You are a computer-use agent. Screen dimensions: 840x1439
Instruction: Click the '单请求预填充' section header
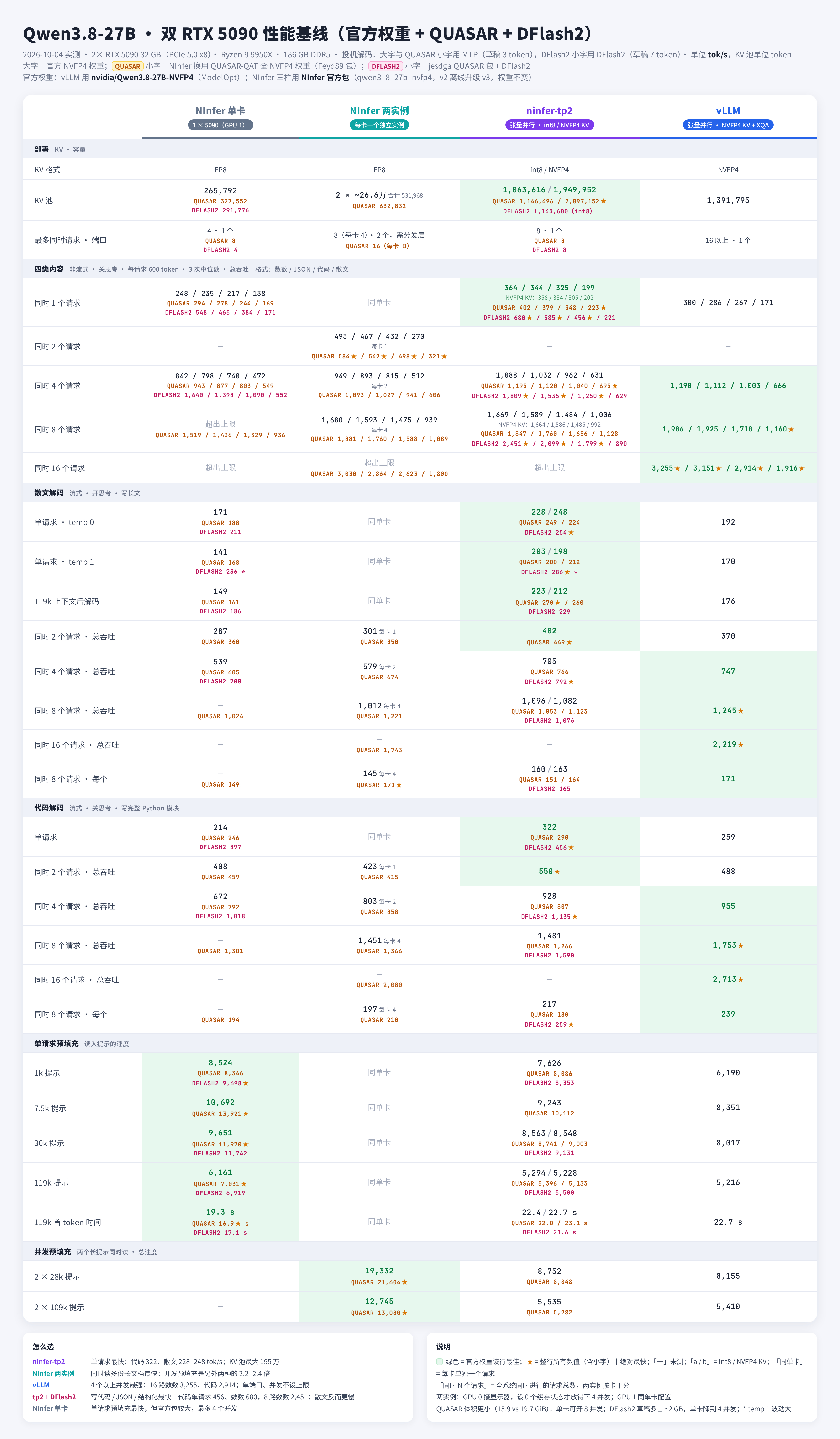56,1043
